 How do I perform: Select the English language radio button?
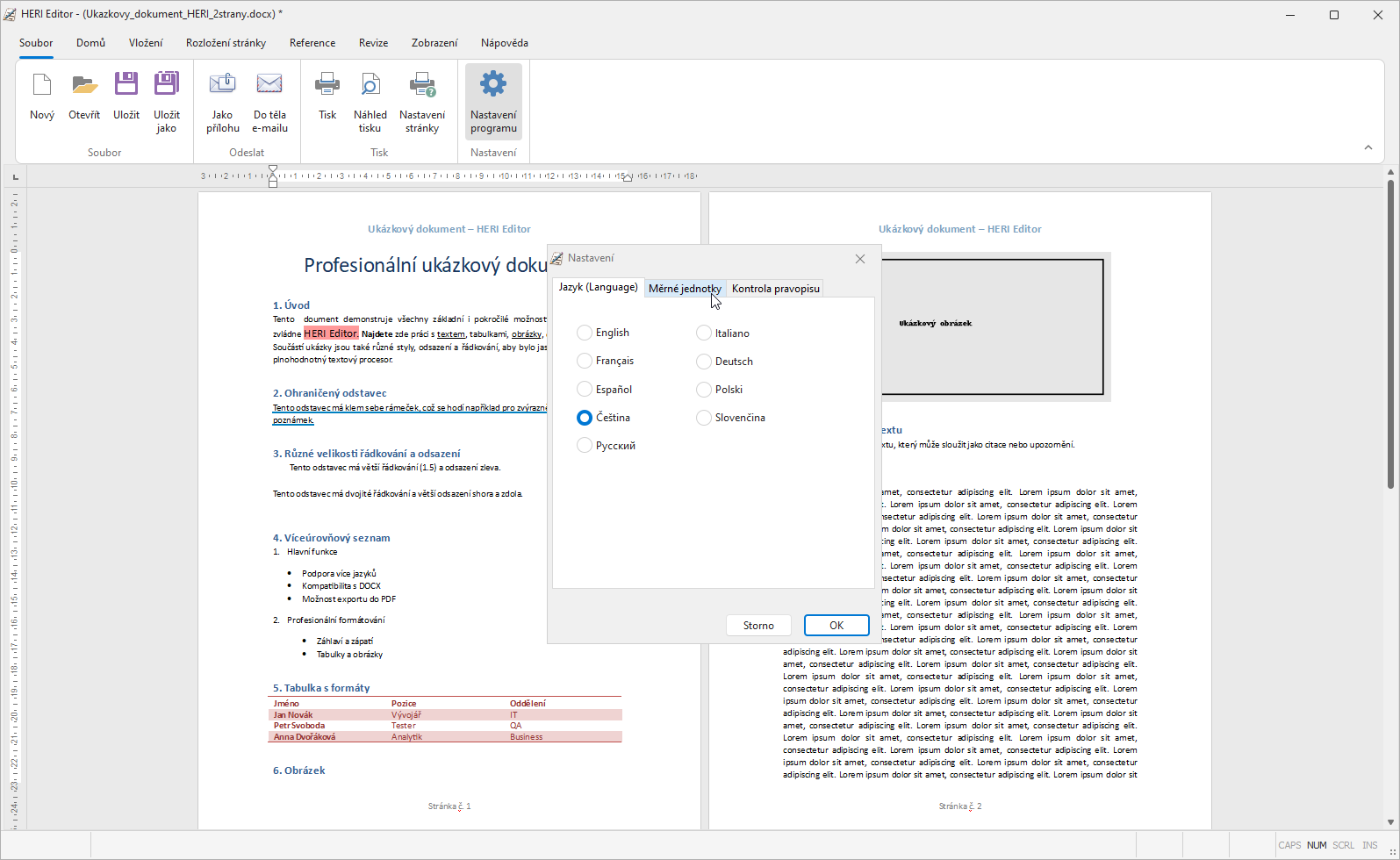point(585,333)
